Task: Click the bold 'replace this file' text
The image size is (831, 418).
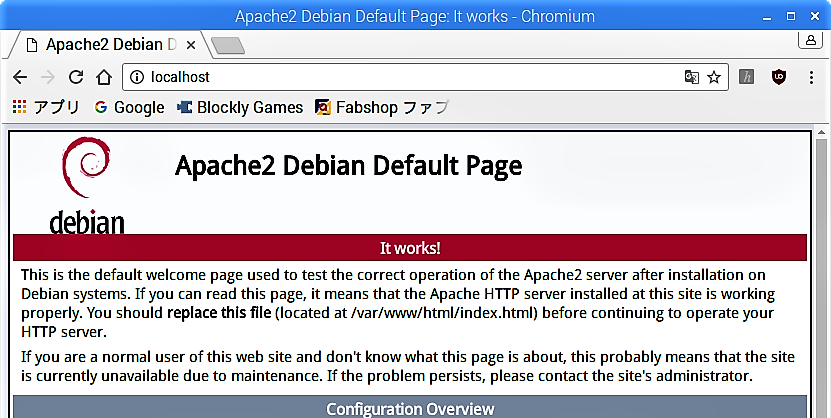Action: click(x=219, y=313)
